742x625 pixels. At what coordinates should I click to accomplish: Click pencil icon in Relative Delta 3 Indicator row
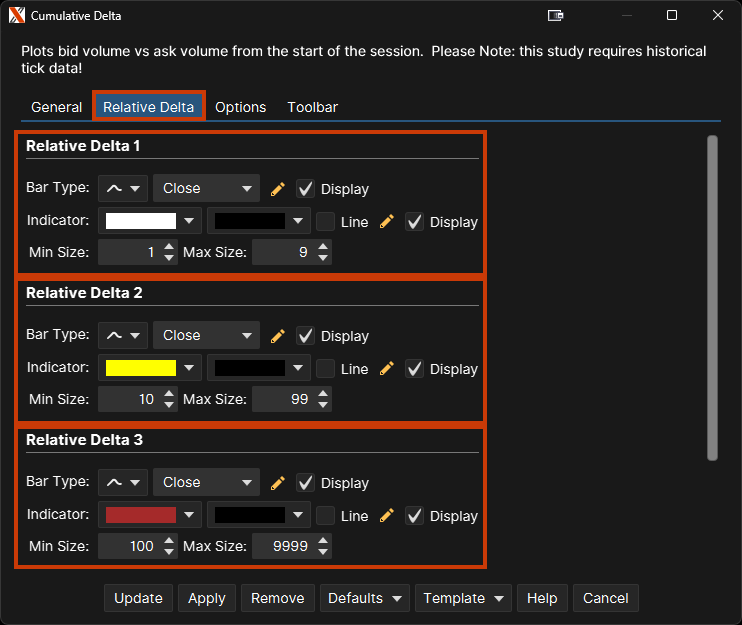tap(387, 516)
